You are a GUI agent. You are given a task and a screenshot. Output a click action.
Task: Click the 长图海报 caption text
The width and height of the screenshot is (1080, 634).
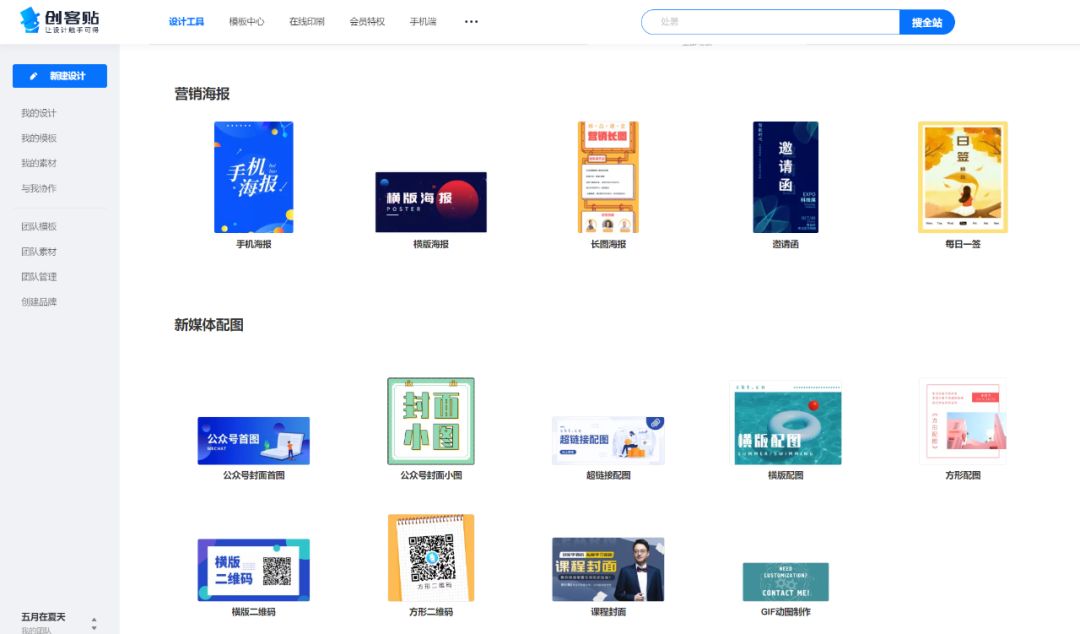click(608, 244)
